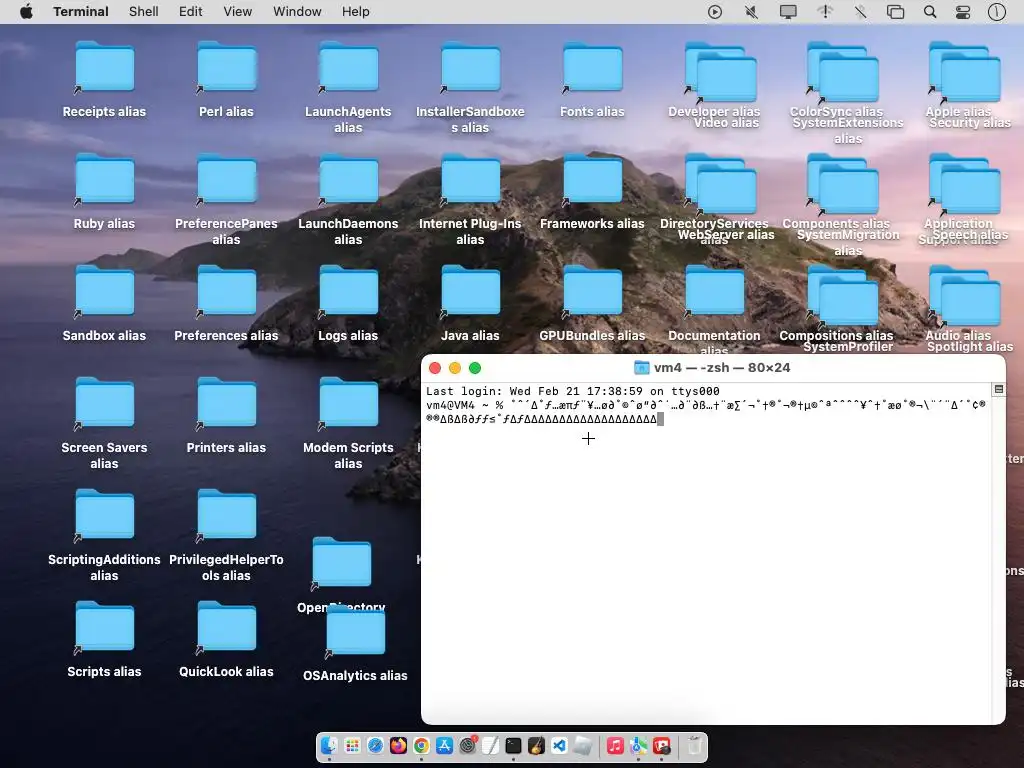Open the display menu bar icon
1024x768 pixels.
click(x=788, y=12)
